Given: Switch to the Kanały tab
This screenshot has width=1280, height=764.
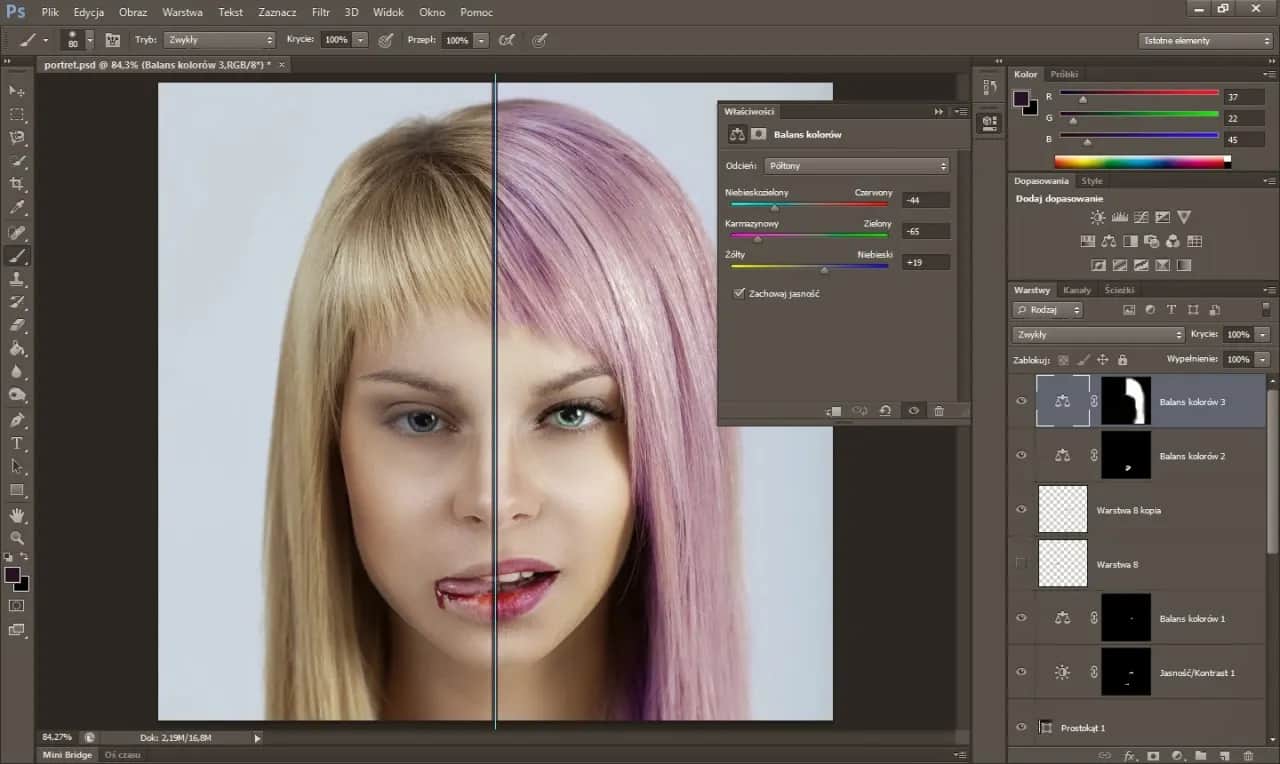Looking at the screenshot, I should pos(1077,289).
